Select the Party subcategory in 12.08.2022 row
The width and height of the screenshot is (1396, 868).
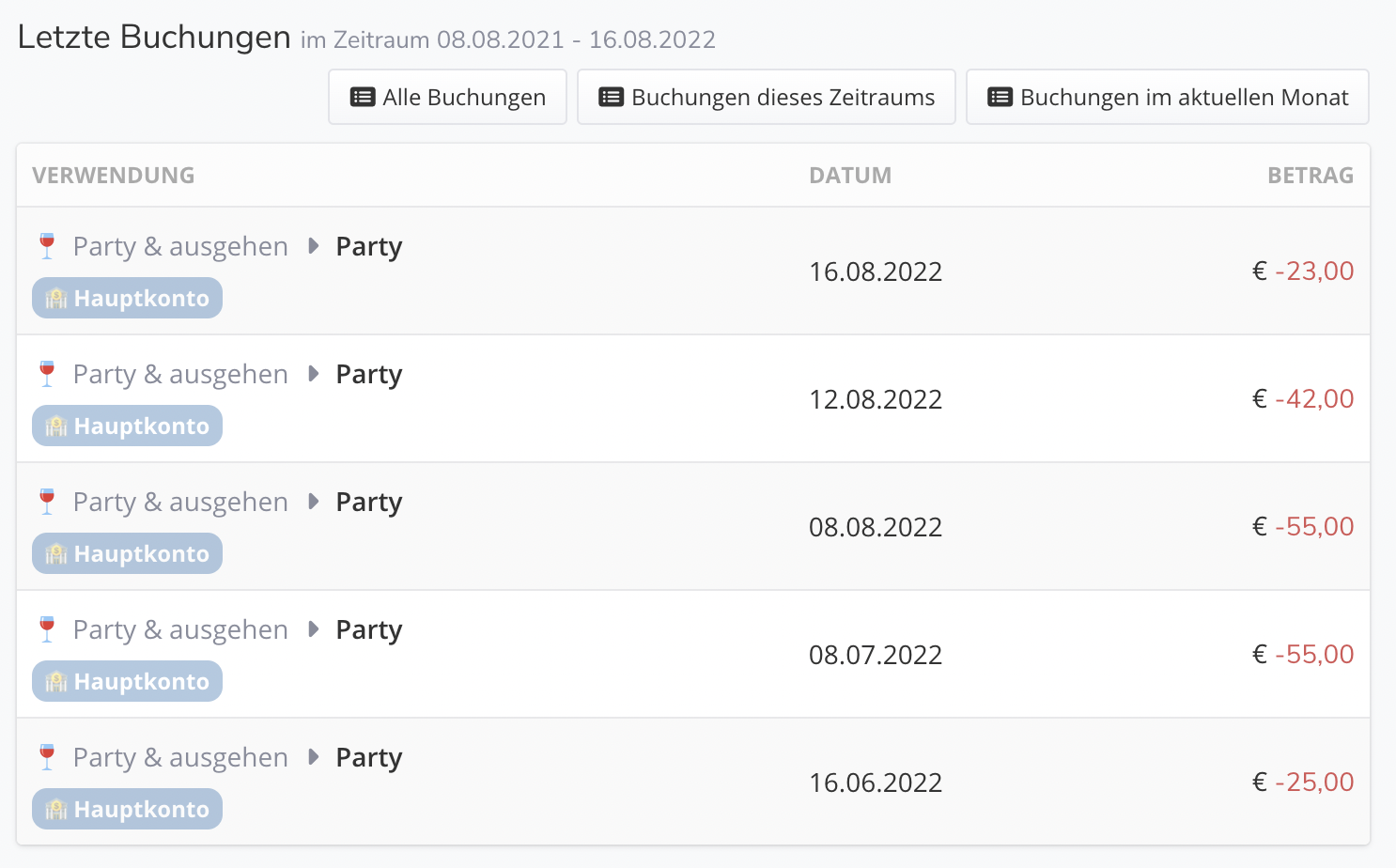click(369, 375)
